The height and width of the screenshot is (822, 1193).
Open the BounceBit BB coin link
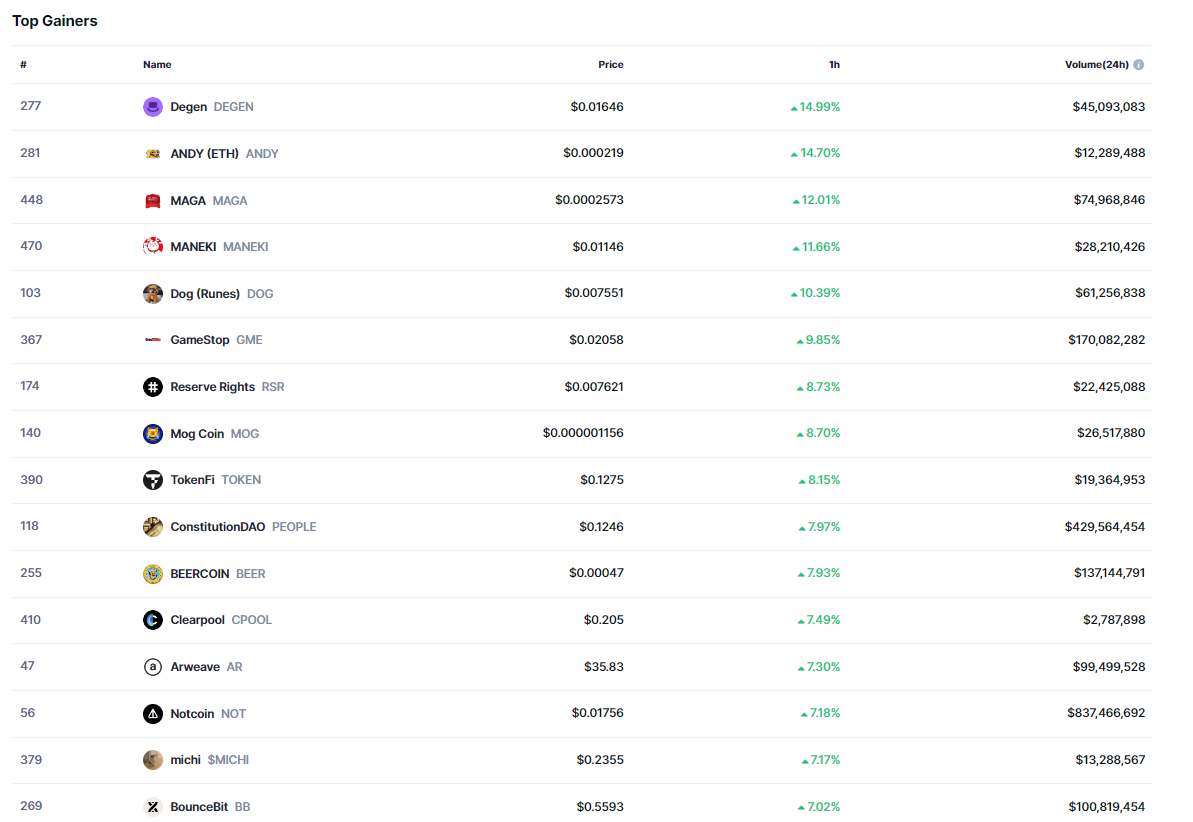(210, 807)
